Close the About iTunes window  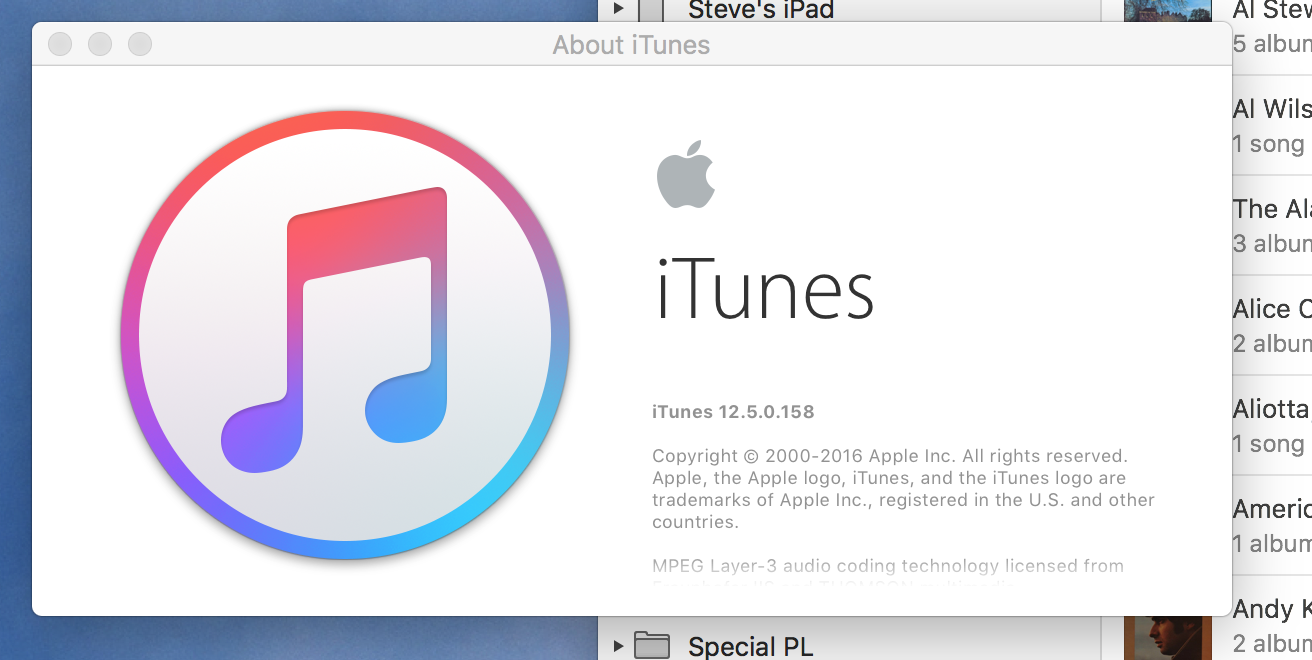60,44
